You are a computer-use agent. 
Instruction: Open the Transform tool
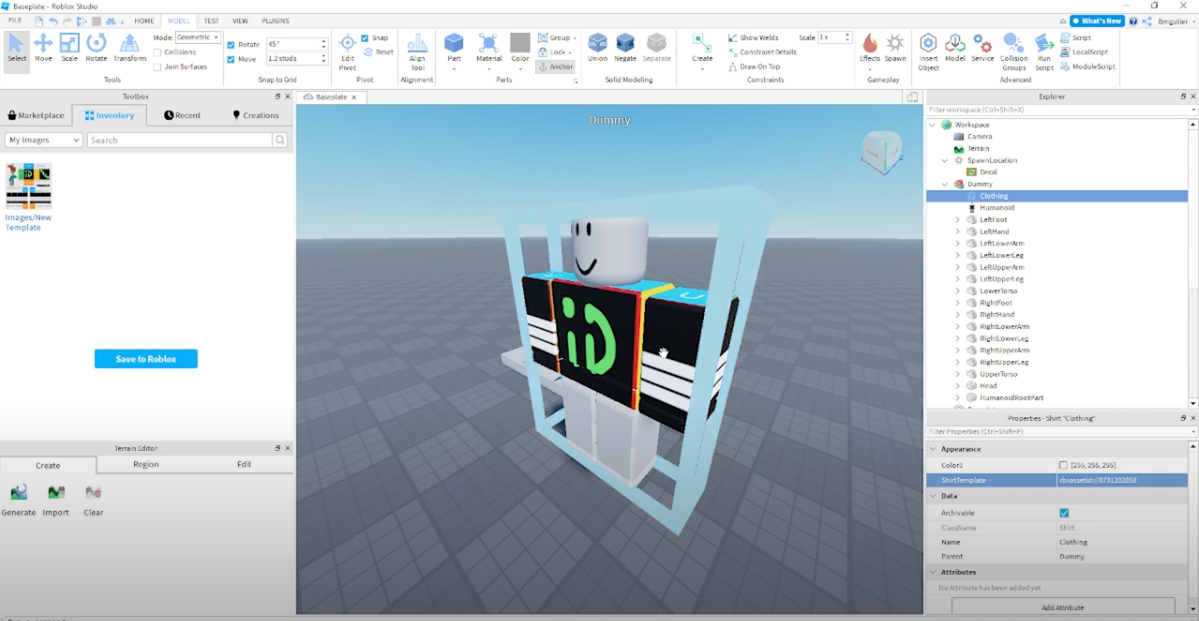[x=129, y=47]
